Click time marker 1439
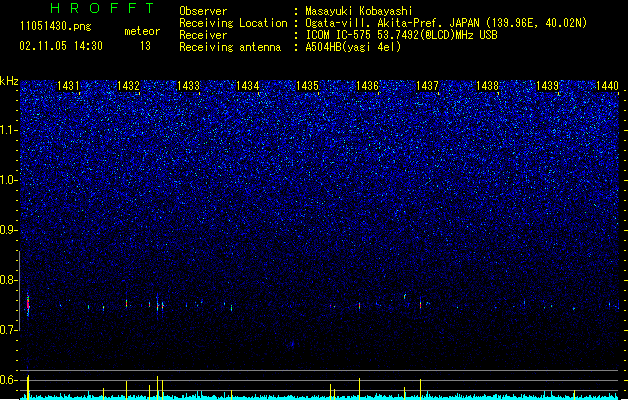629x400 pixels. pos(548,85)
